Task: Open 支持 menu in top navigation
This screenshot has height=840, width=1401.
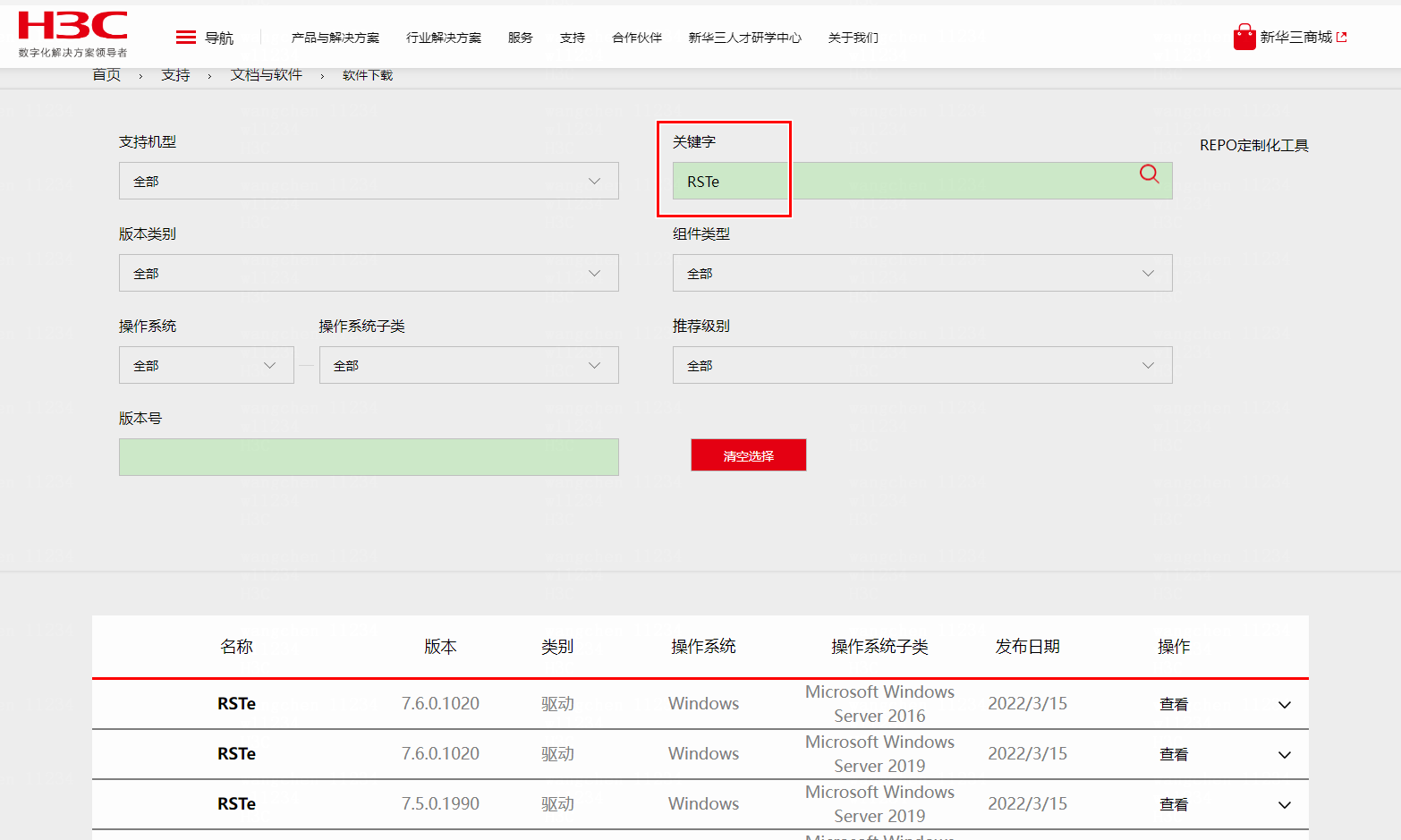Action: 573,38
